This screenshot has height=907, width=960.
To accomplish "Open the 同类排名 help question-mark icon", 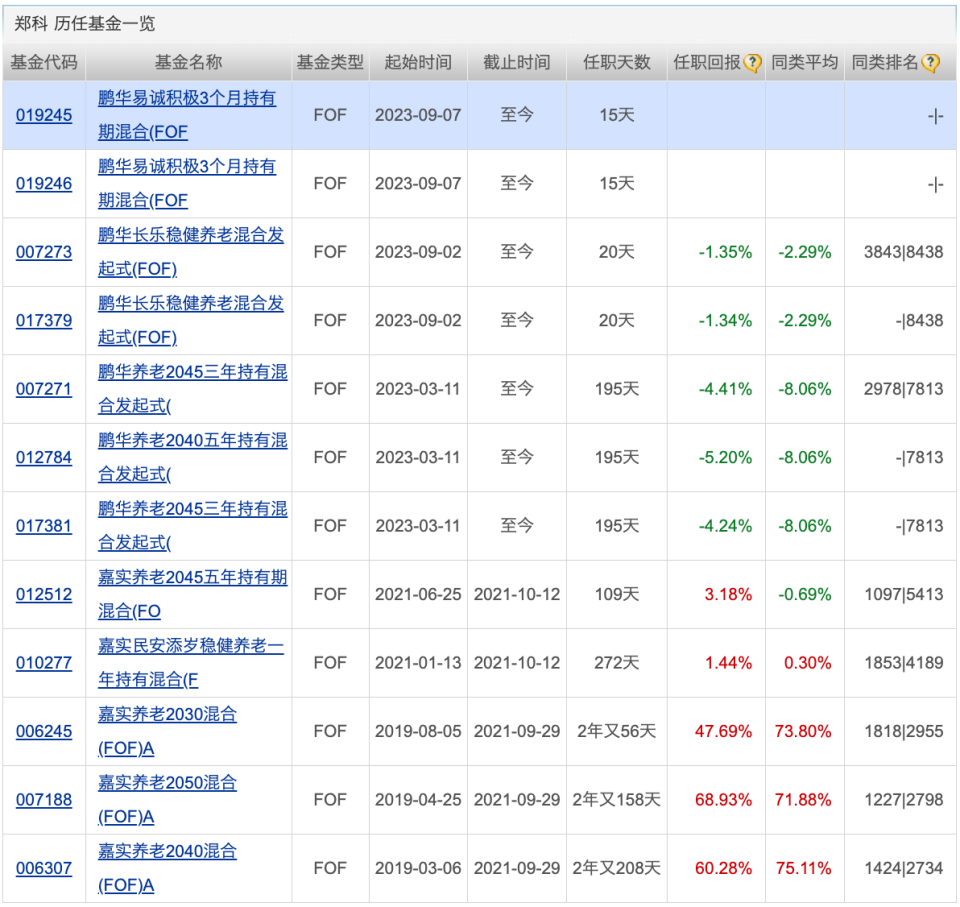I will coord(931,61).
